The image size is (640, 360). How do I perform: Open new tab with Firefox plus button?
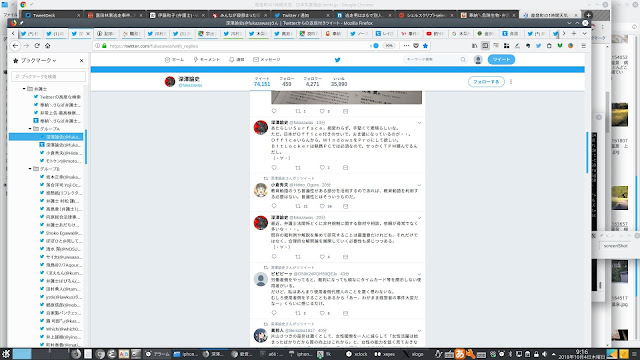point(574,33)
